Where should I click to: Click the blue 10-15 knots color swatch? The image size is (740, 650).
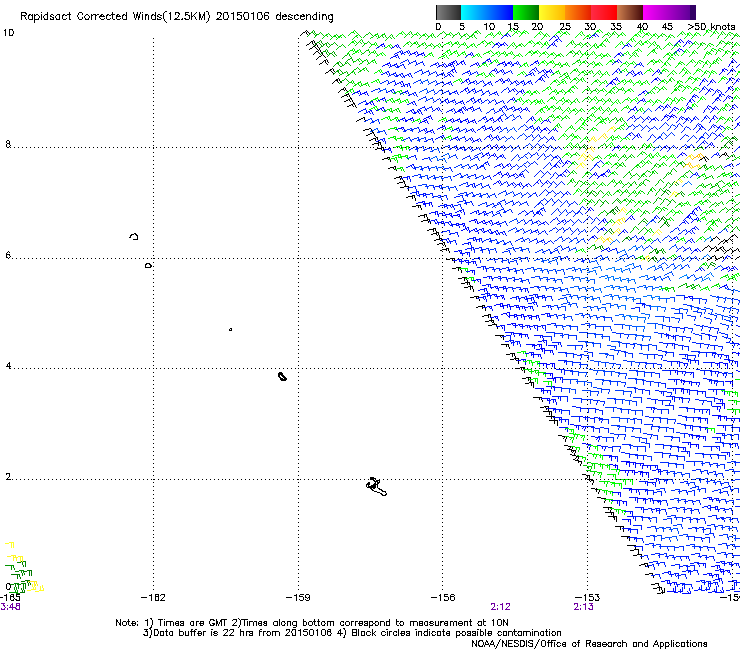coord(500,12)
